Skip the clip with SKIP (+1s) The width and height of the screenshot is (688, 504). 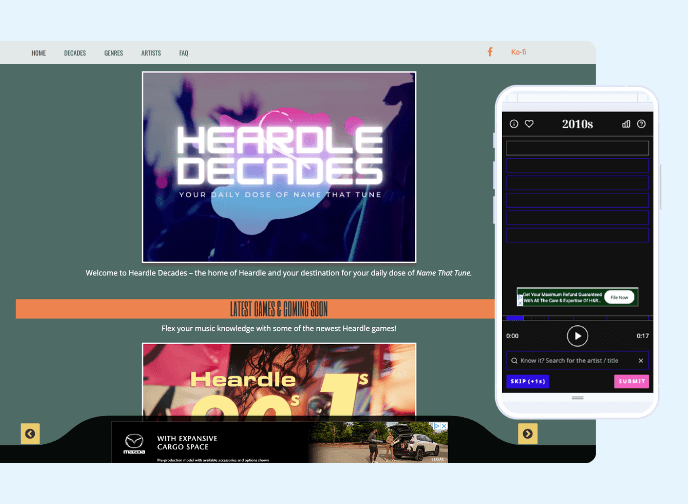click(528, 381)
